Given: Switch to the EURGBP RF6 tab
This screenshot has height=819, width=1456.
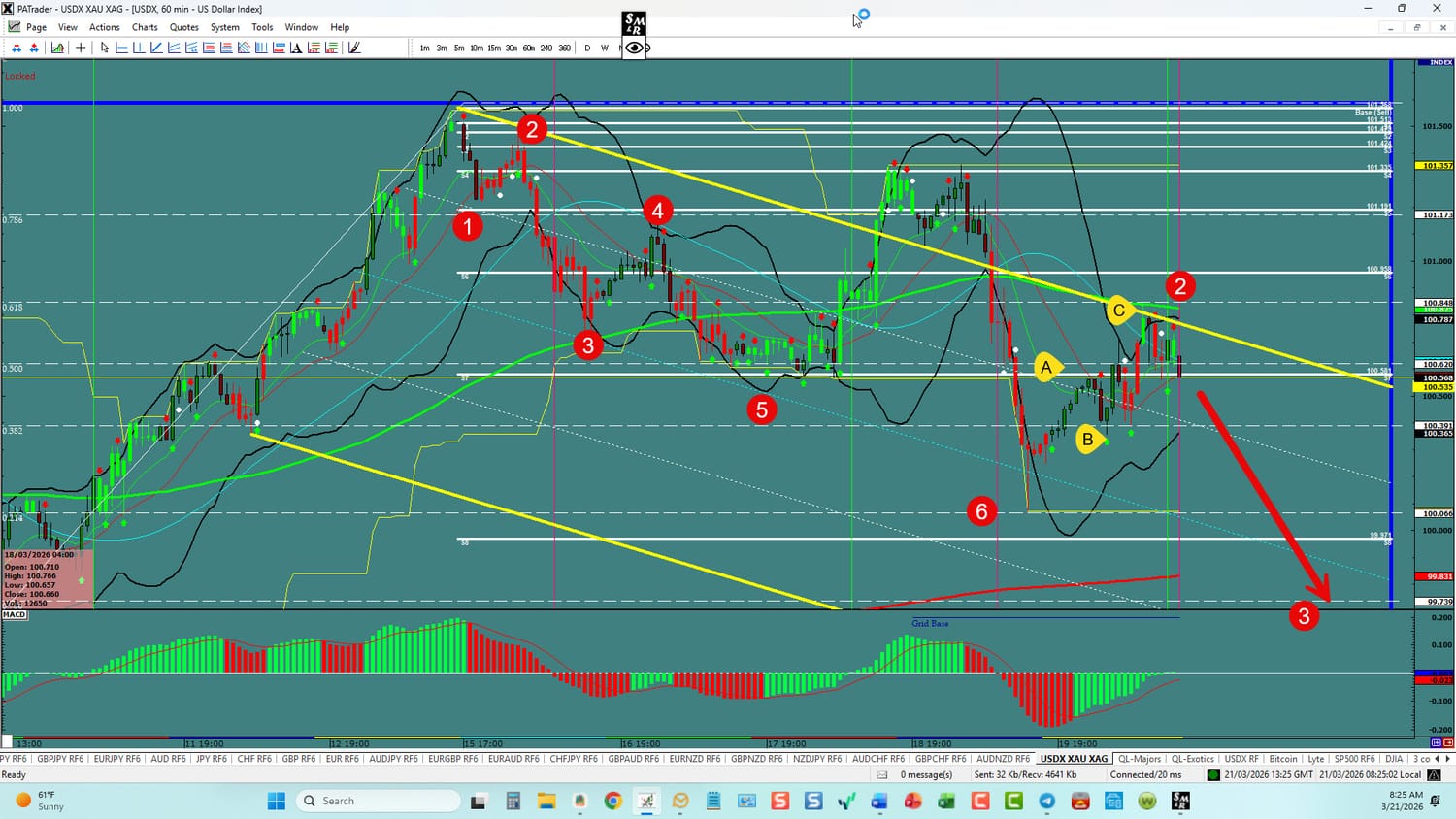Looking at the screenshot, I should 453,759.
